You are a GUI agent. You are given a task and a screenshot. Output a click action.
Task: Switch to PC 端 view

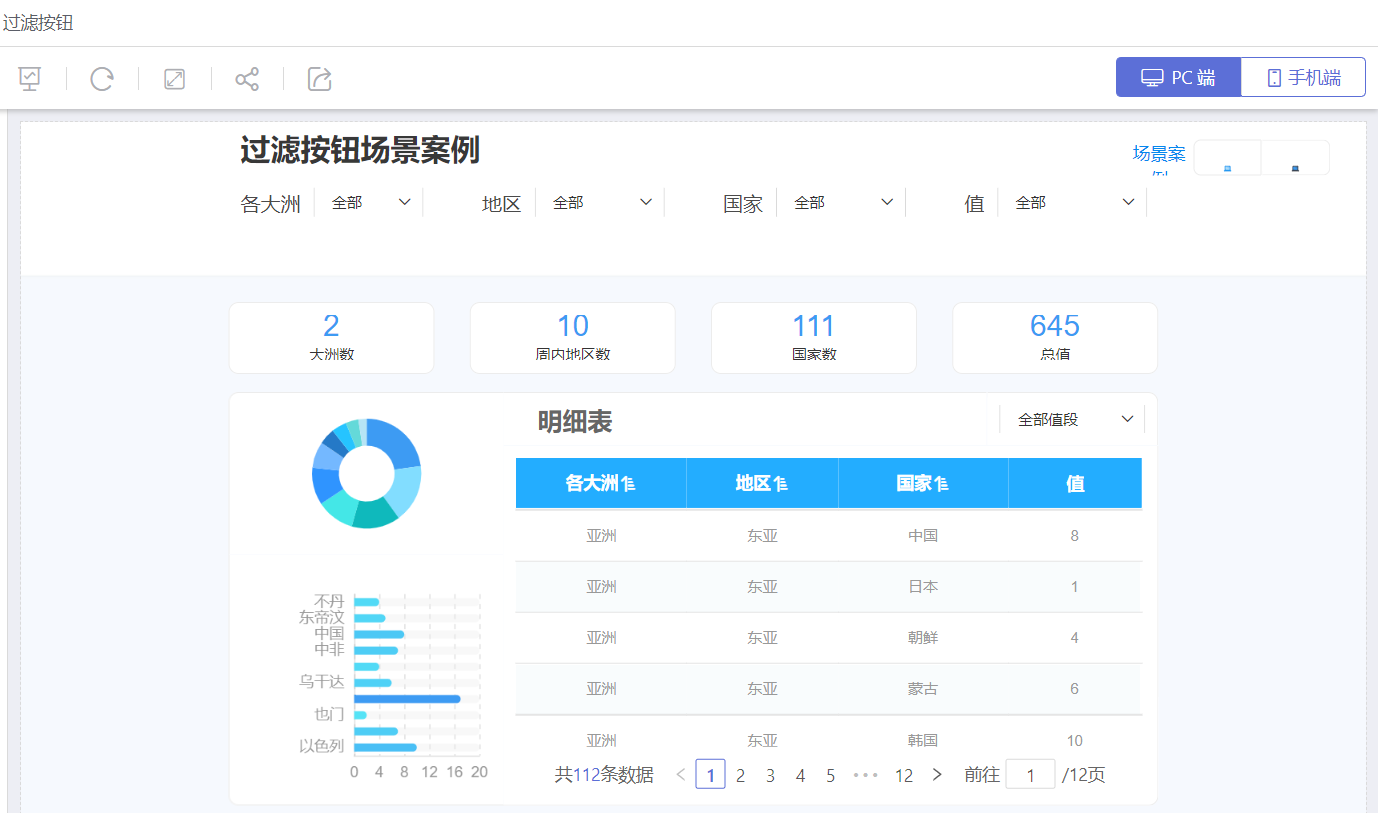[1178, 78]
